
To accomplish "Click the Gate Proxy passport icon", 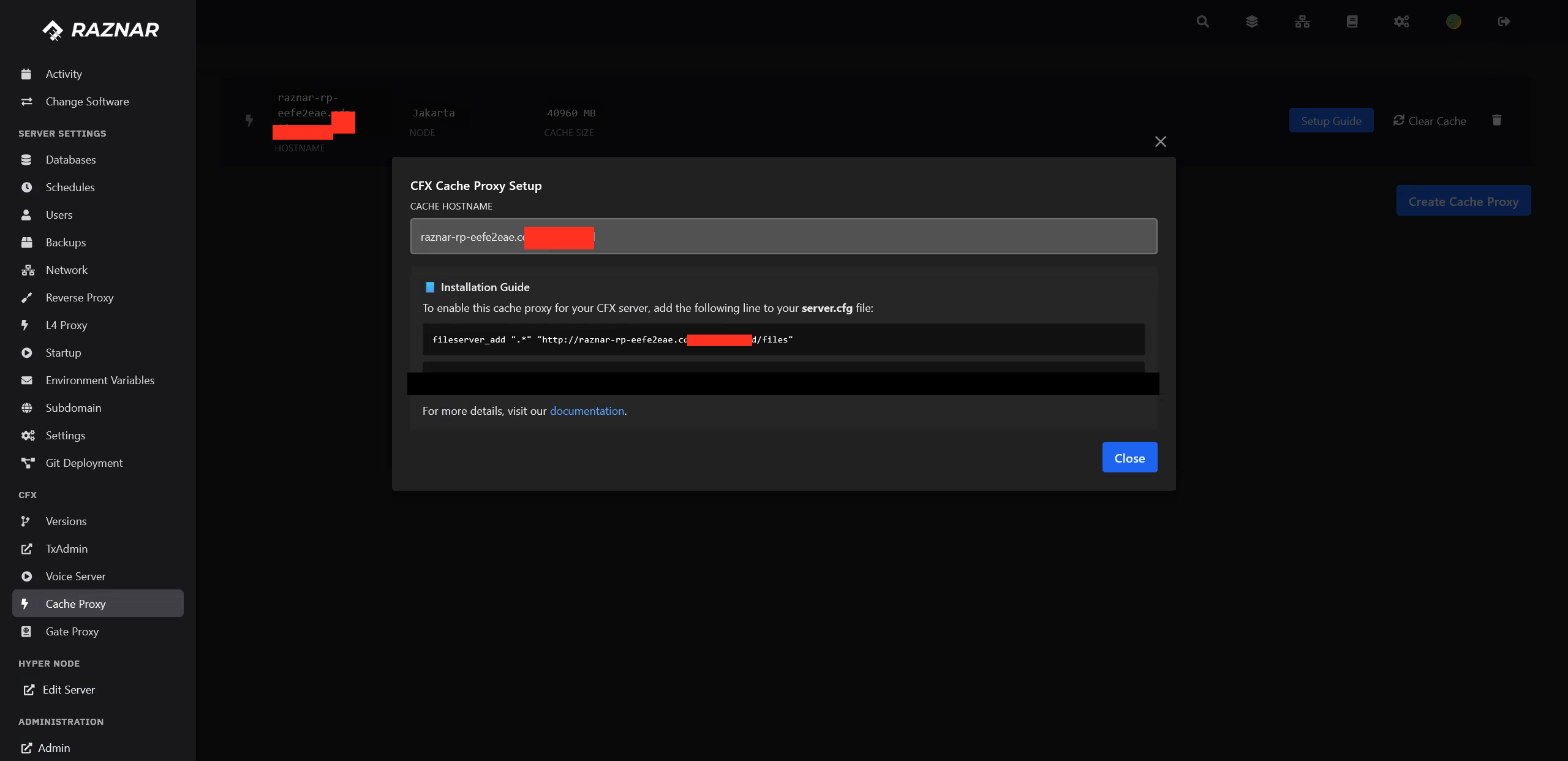I will (26, 631).
